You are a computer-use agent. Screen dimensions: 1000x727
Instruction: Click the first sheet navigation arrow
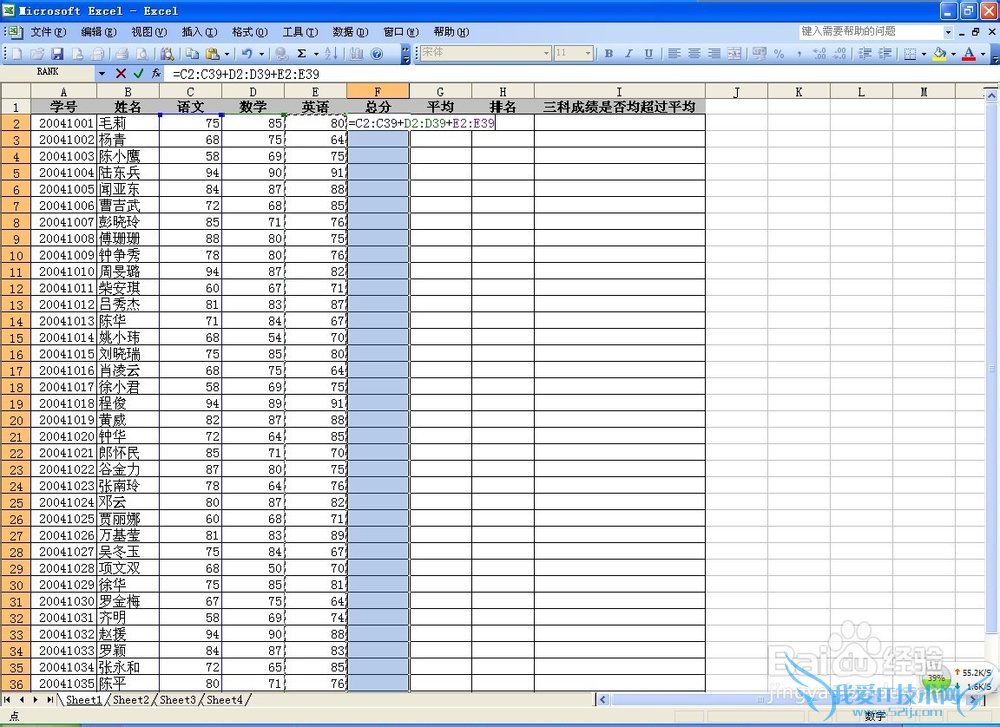[7, 700]
